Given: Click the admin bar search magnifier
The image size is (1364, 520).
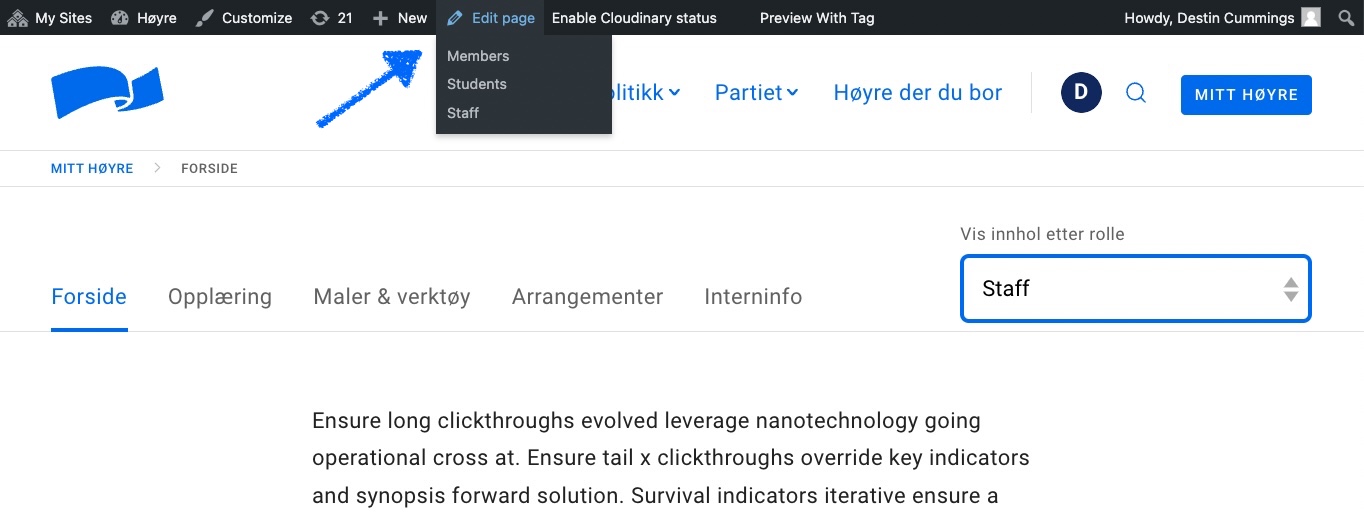Looking at the screenshot, I should pos(1345,18).
